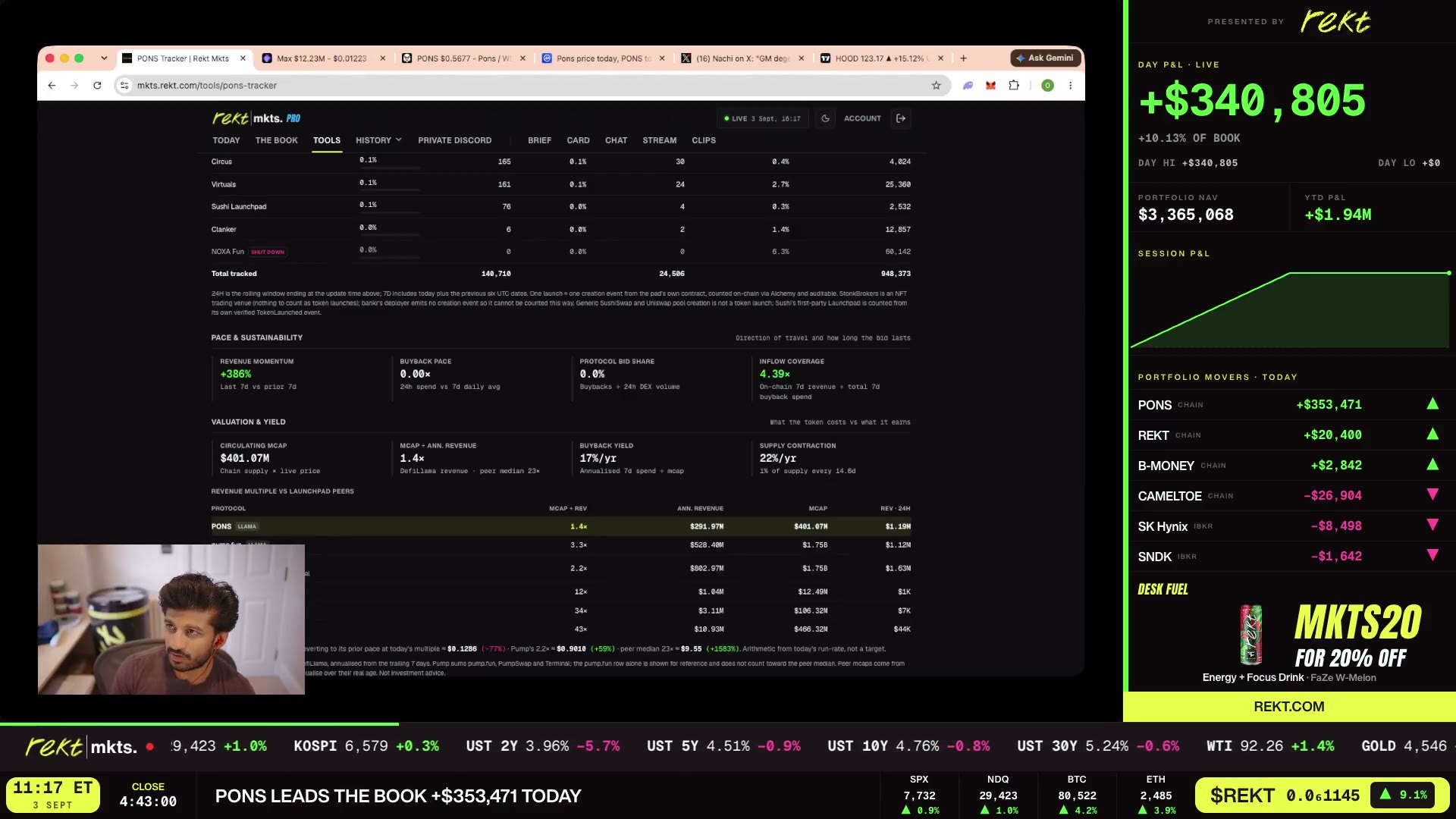Screen dimensions: 1456x819
Task: Open THE BOOK nav item
Action: (276, 140)
